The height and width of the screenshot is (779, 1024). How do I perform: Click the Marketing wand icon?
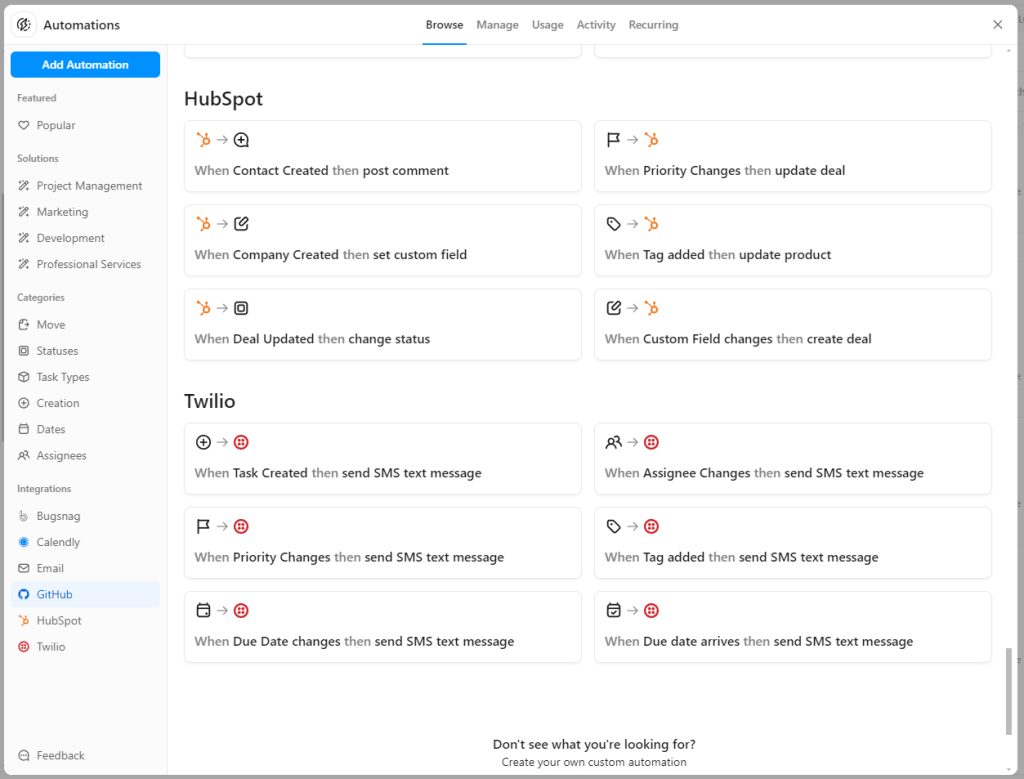(24, 212)
